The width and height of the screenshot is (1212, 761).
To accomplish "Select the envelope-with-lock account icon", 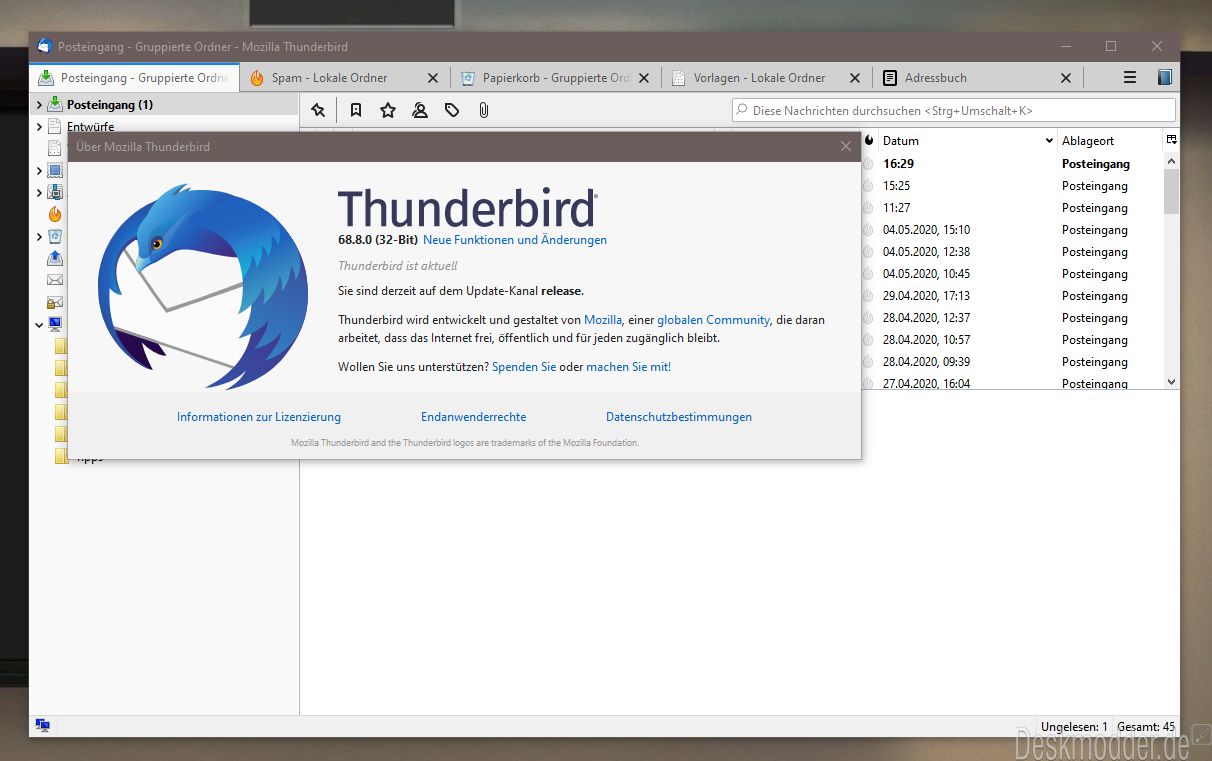I will [x=55, y=302].
